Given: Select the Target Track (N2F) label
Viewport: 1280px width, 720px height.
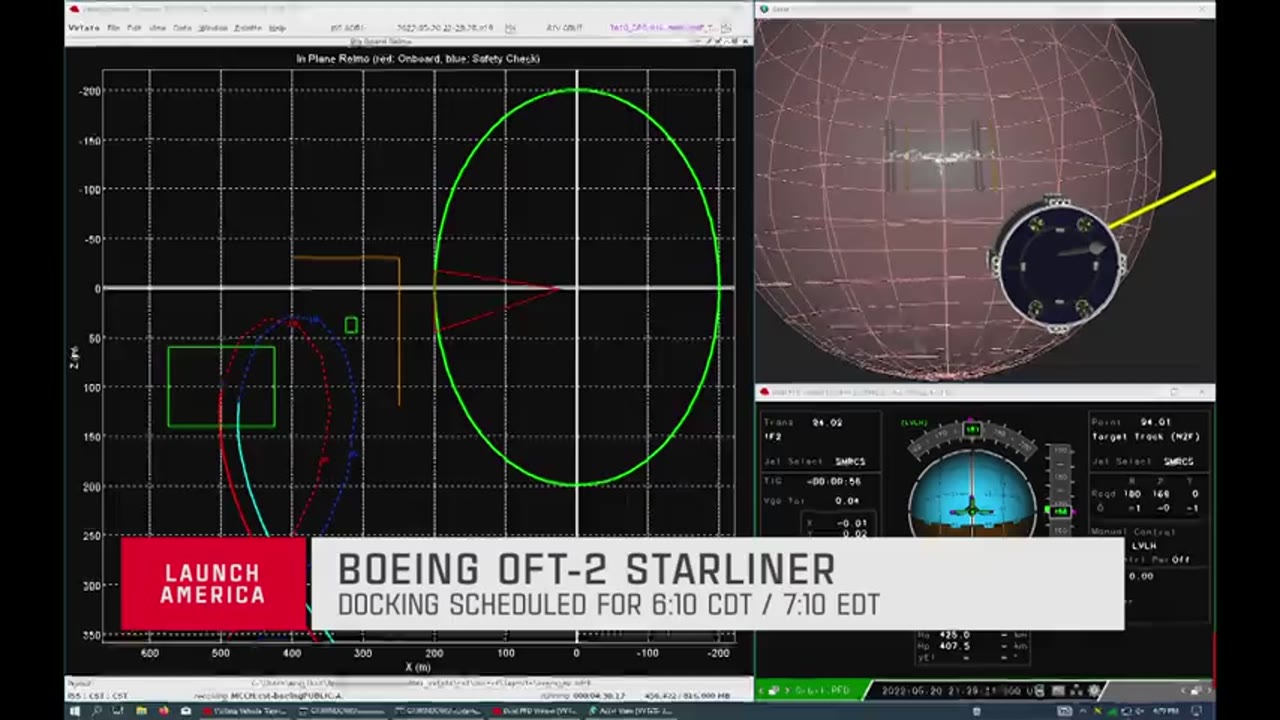Looking at the screenshot, I should point(1146,437).
